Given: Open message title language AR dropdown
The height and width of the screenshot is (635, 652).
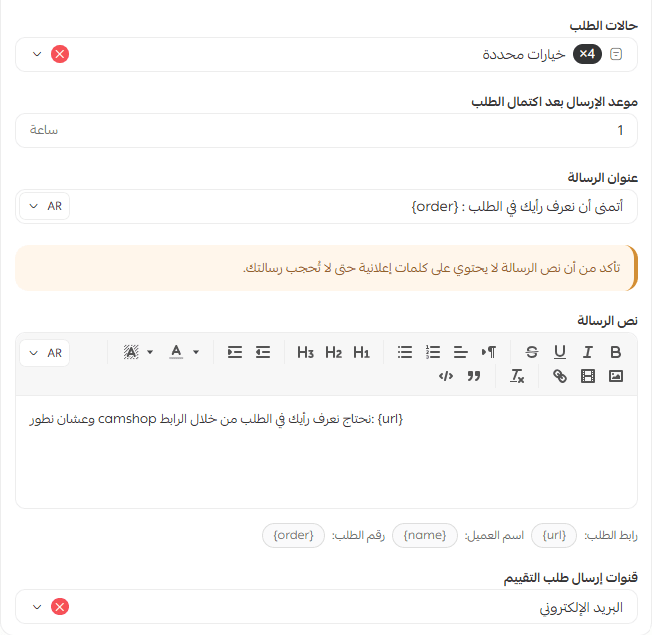Looking at the screenshot, I should pos(44,206).
